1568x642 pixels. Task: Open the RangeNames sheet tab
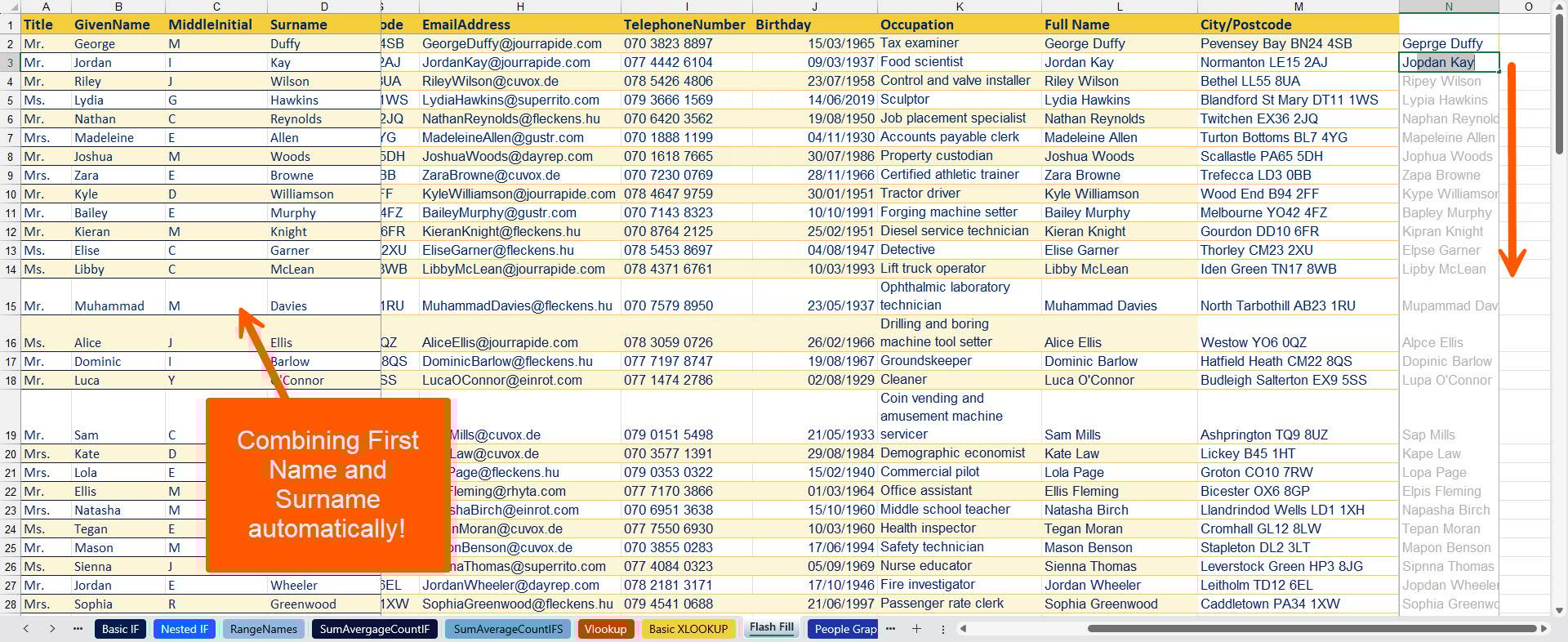coord(264,629)
